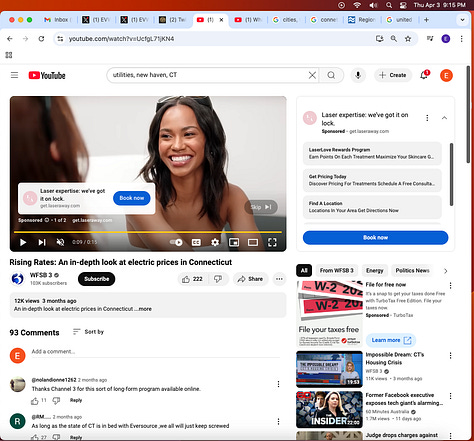Viewport: 474px width, 441px height.
Task: Go back in browser
Action: coord(10,39)
